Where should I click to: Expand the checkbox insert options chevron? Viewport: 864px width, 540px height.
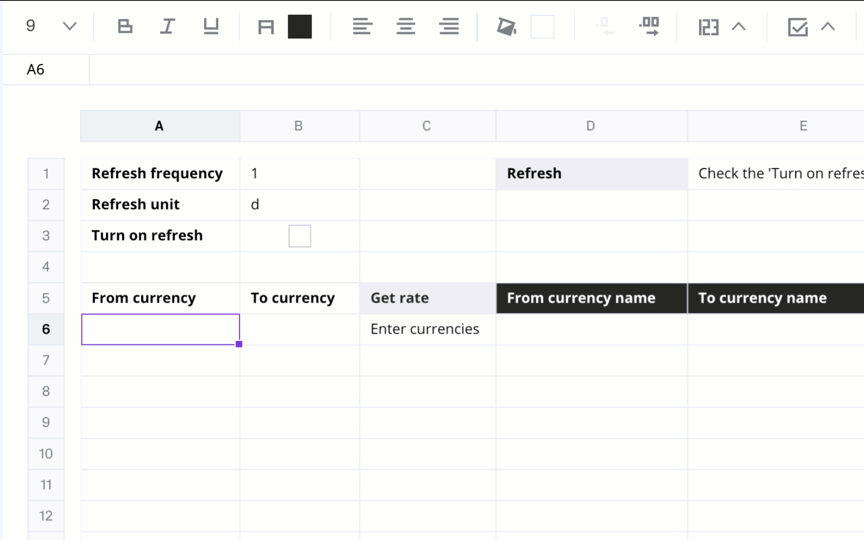pyautogui.click(x=828, y=26)
